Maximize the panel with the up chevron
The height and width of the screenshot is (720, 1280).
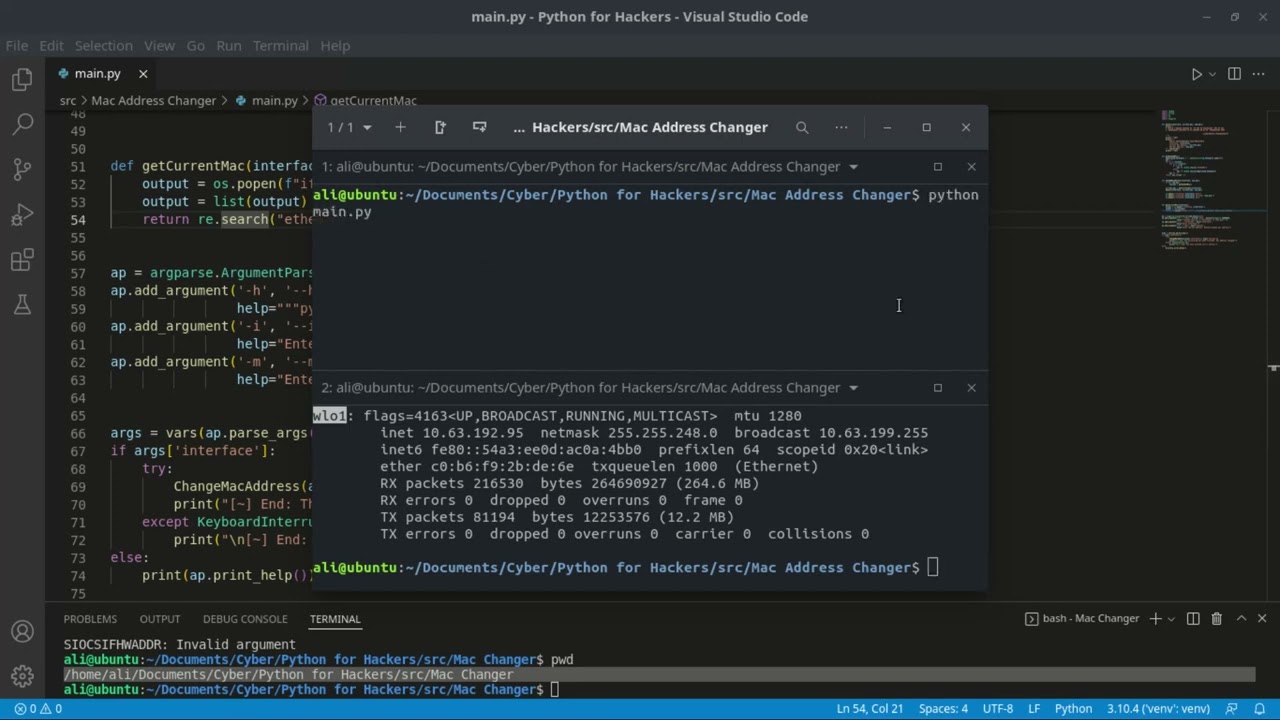point(1241,619)
